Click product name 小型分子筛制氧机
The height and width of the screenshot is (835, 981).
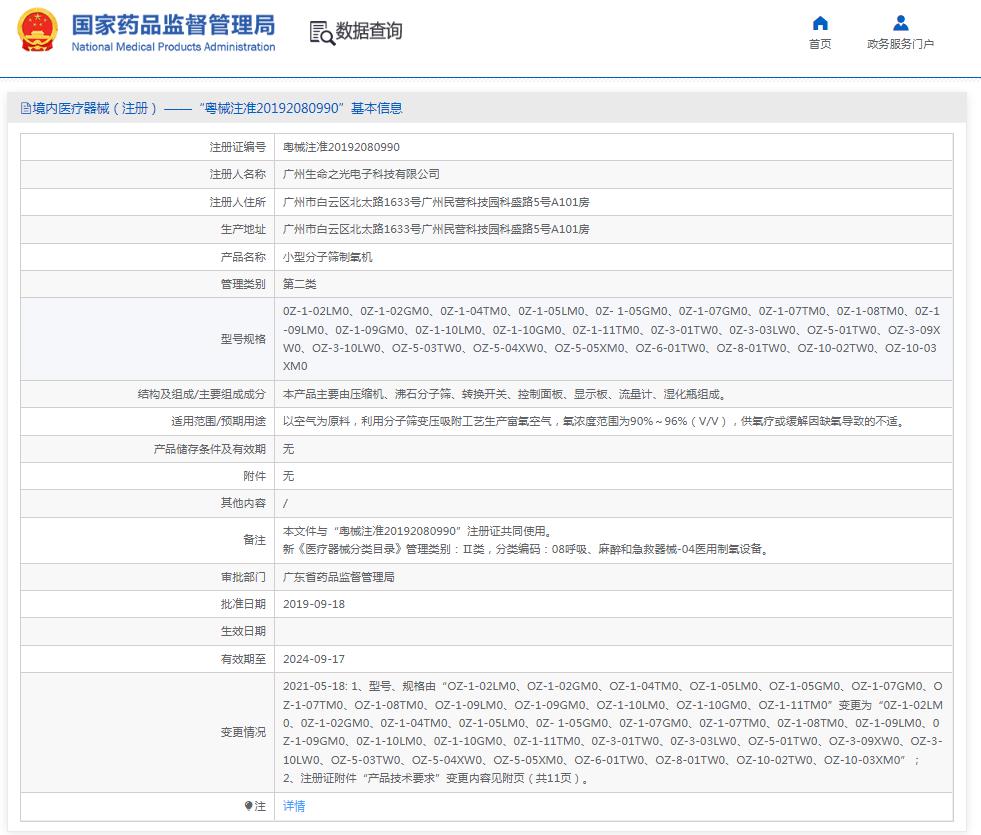327,257
